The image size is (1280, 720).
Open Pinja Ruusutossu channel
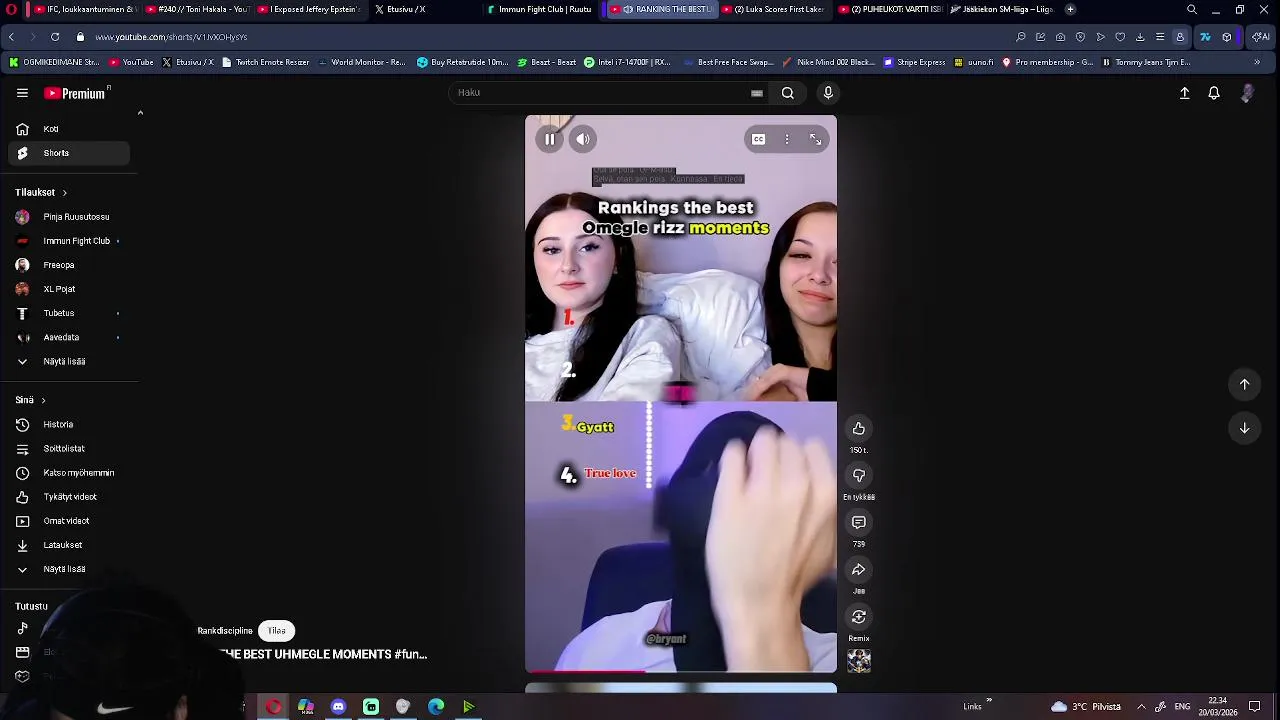pos(69,217)
